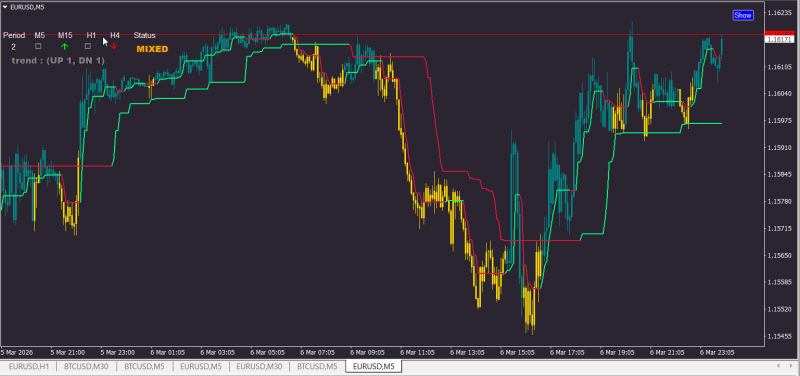
Task: Click the 1.15715 price scale value
Action: tap(779, 229)
